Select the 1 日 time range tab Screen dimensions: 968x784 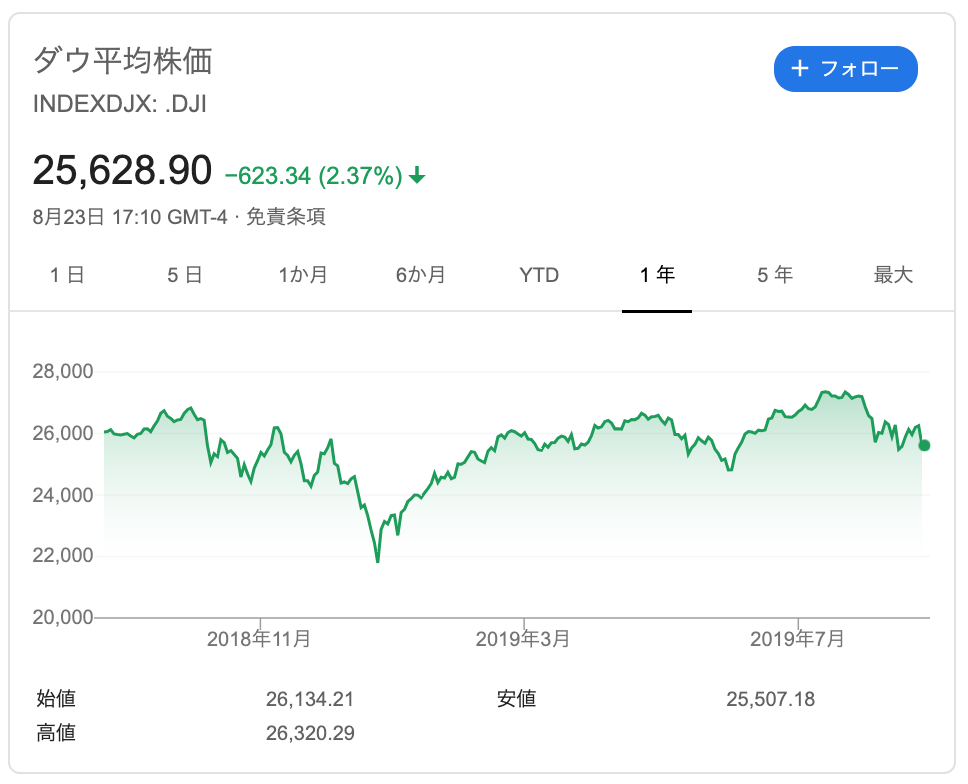[67, 275]
